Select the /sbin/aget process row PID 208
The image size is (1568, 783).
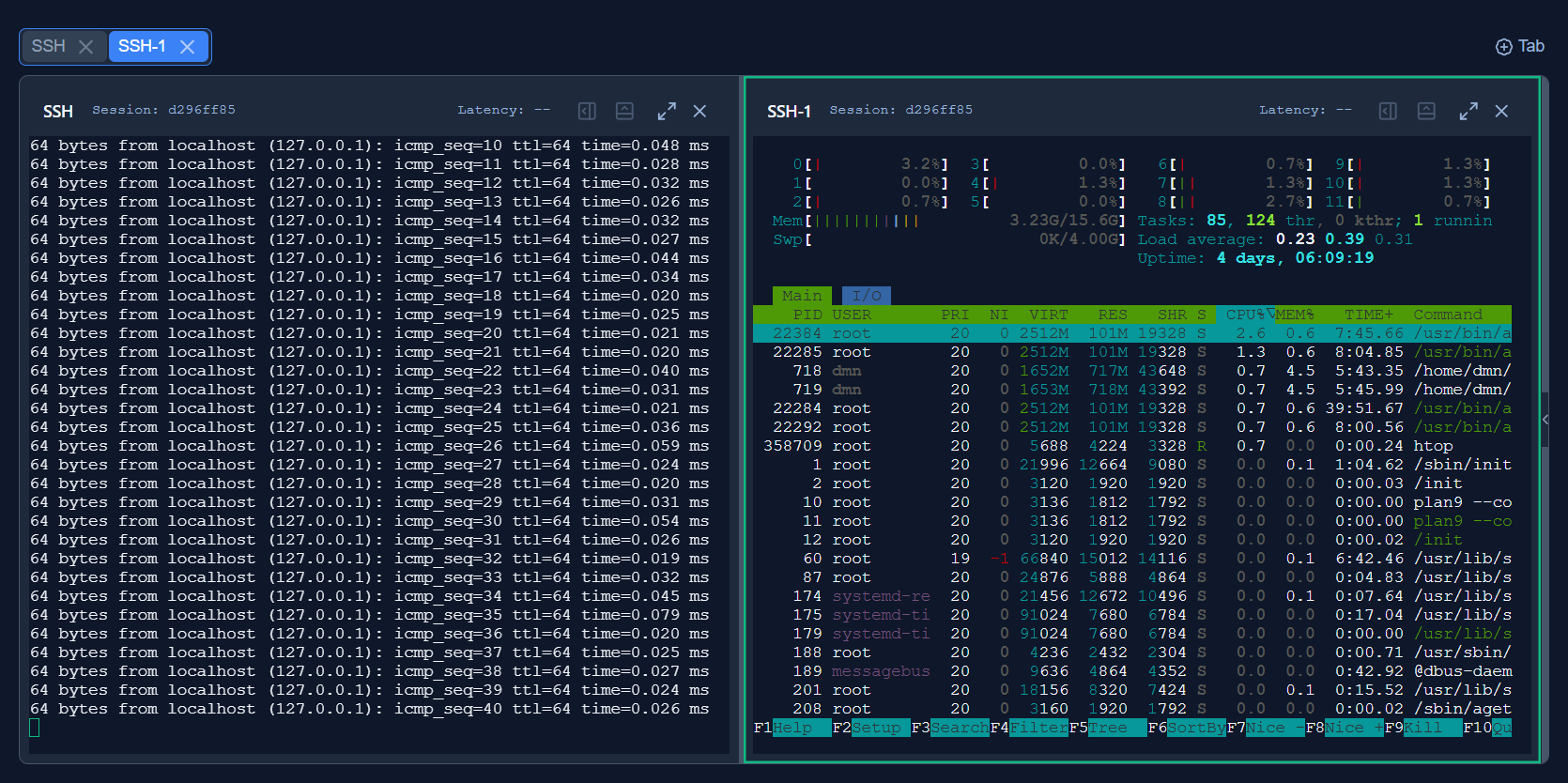(1132, 709)
